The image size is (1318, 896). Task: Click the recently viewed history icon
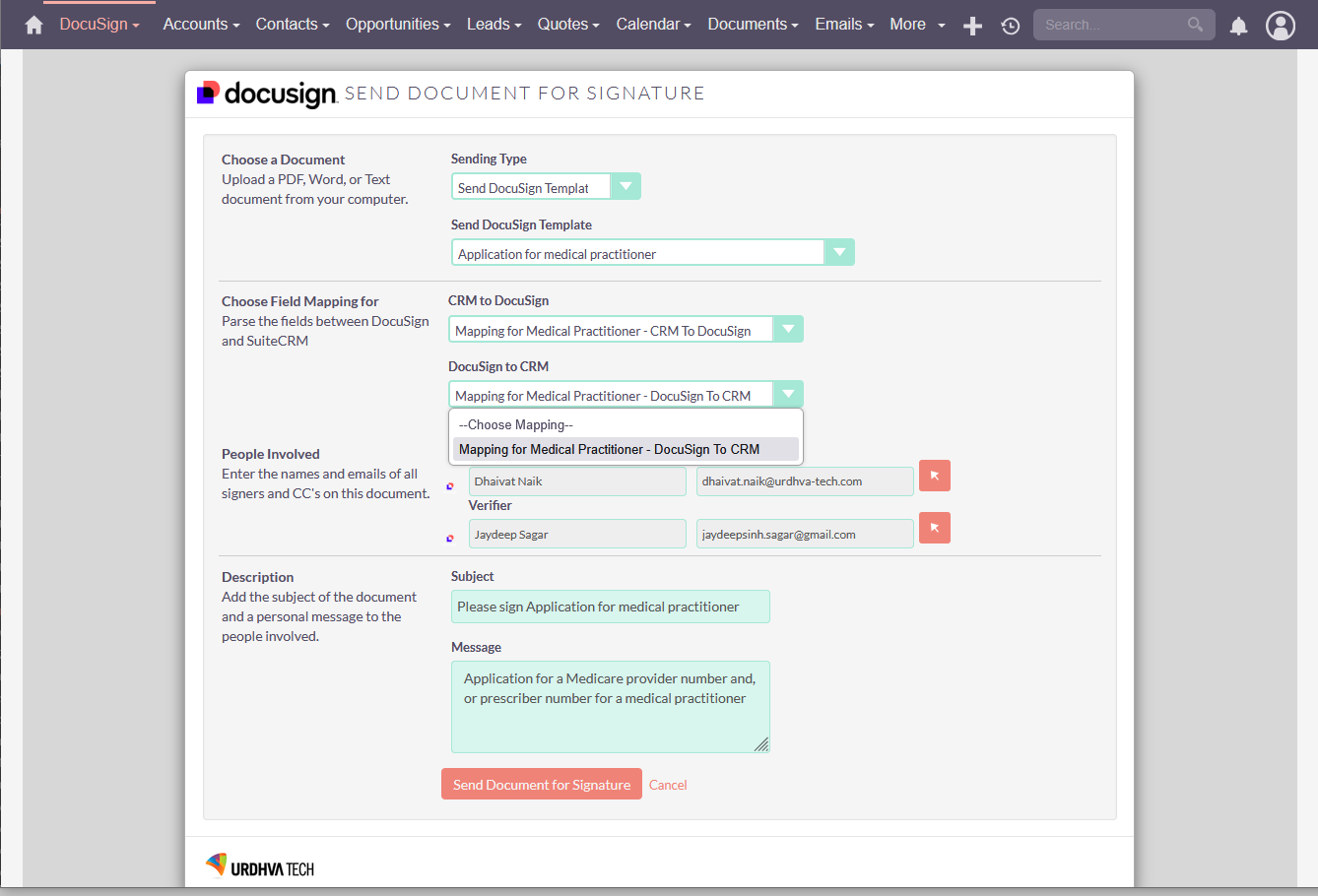pyautogui.click(x=1010, y=27)
